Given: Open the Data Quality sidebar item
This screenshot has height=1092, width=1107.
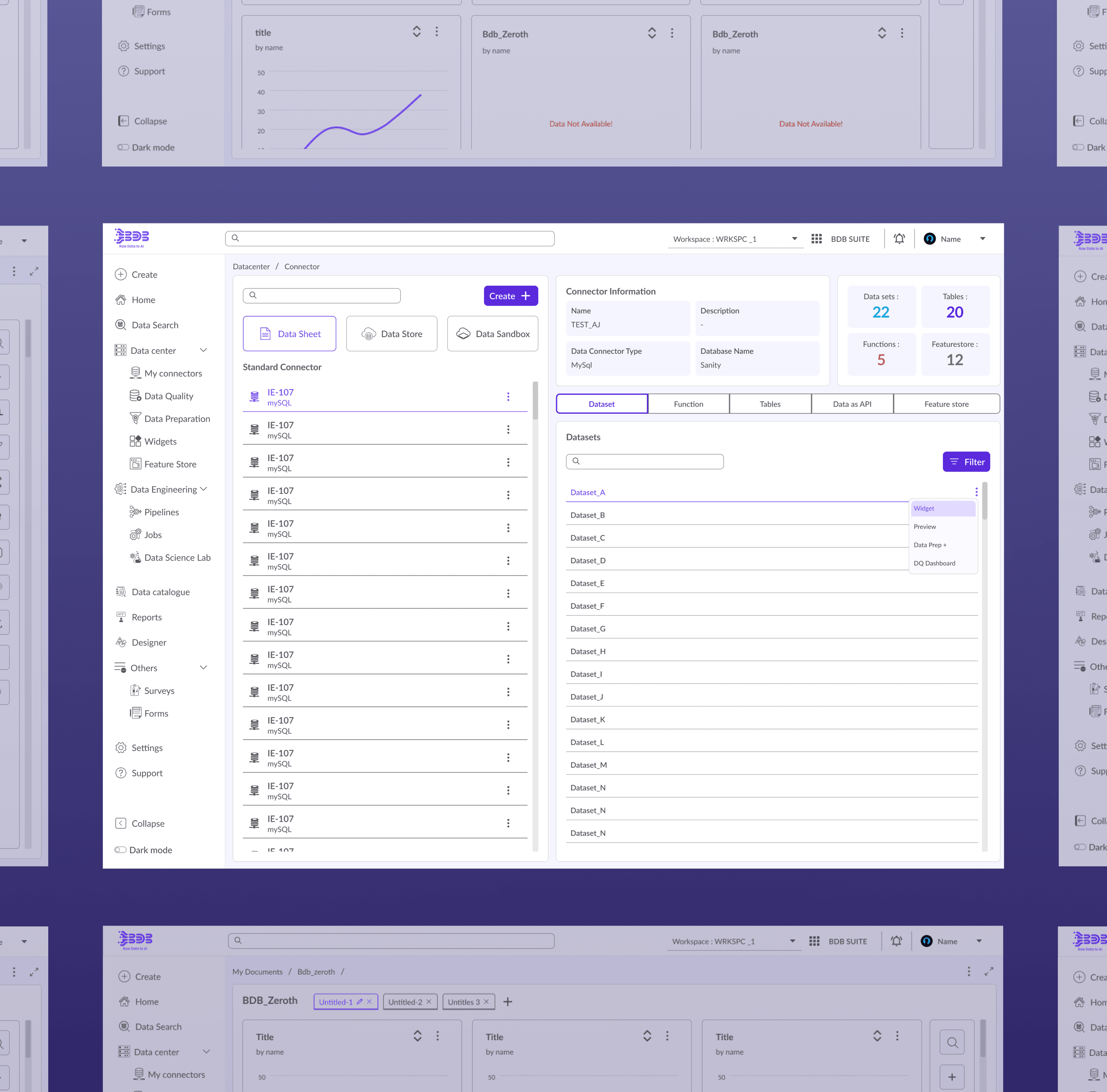Looking at the screenshot, I should (168, 396).
